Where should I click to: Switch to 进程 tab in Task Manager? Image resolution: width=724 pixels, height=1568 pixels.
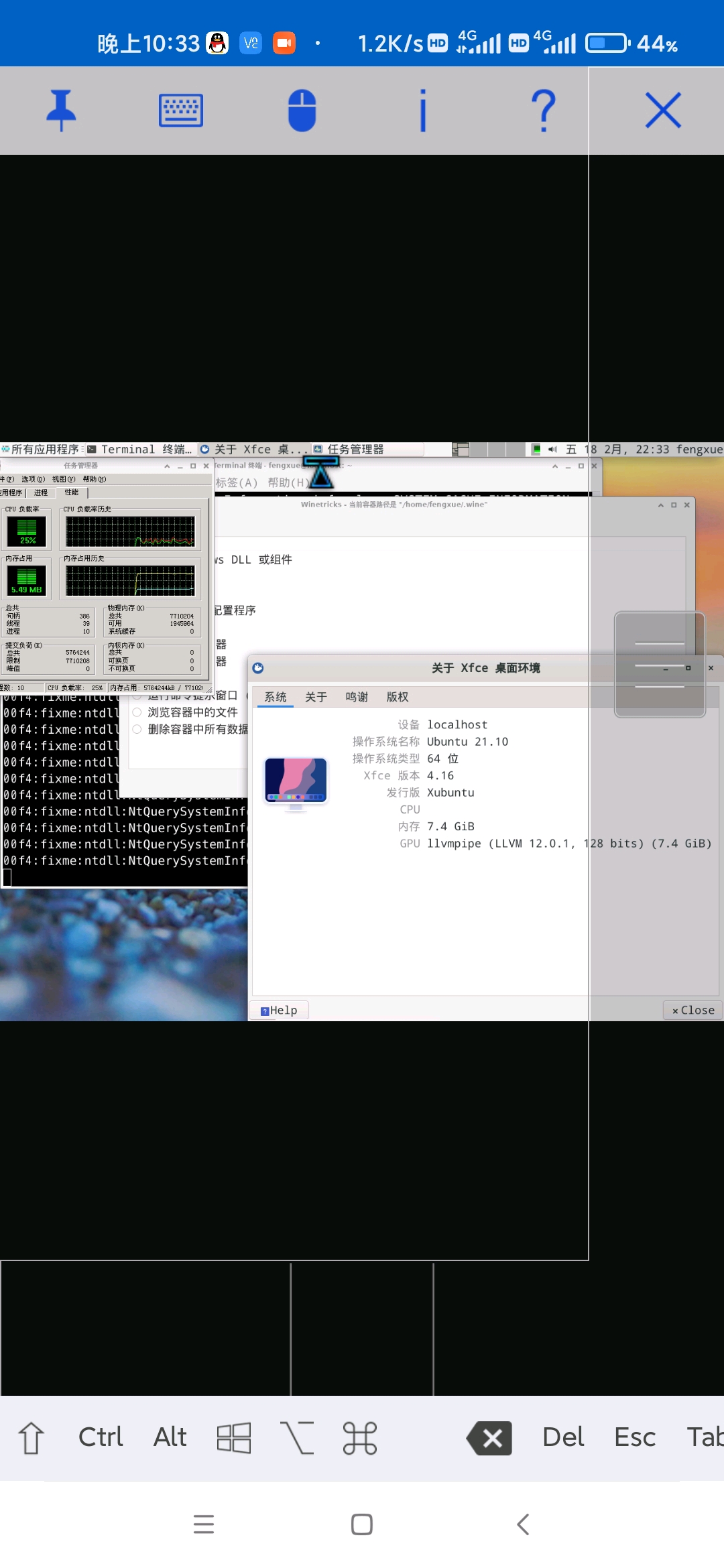41,493
